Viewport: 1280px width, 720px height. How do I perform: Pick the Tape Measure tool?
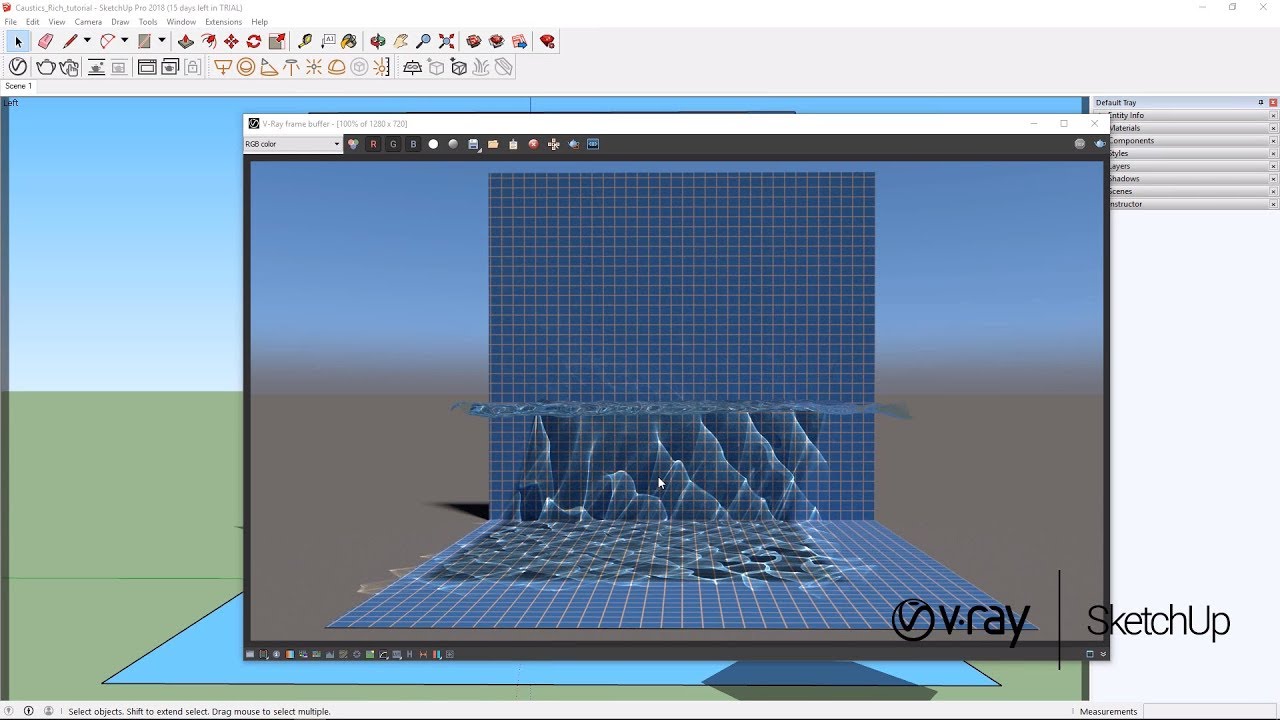pos(305,41)
